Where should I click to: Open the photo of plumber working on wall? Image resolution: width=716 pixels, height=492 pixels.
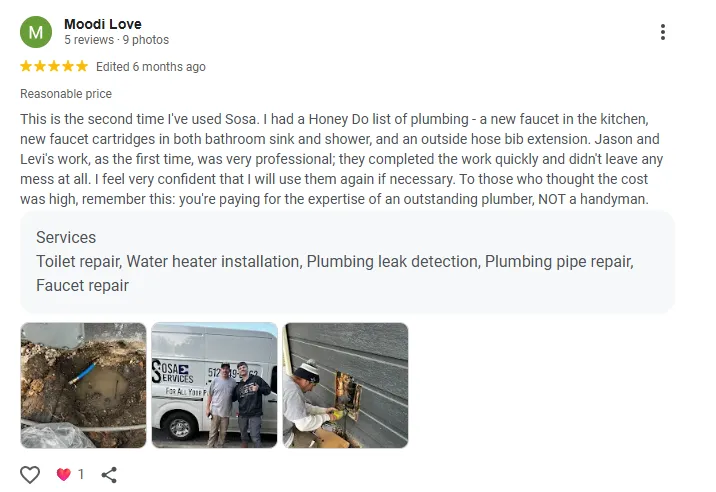345,385
